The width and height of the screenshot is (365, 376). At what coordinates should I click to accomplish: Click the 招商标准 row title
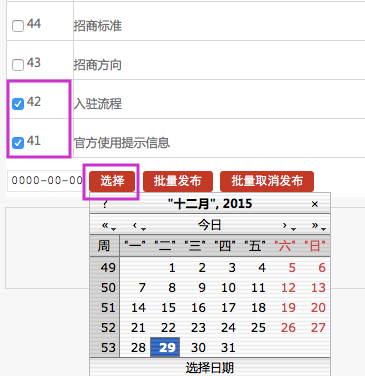[x=98, y=26]
